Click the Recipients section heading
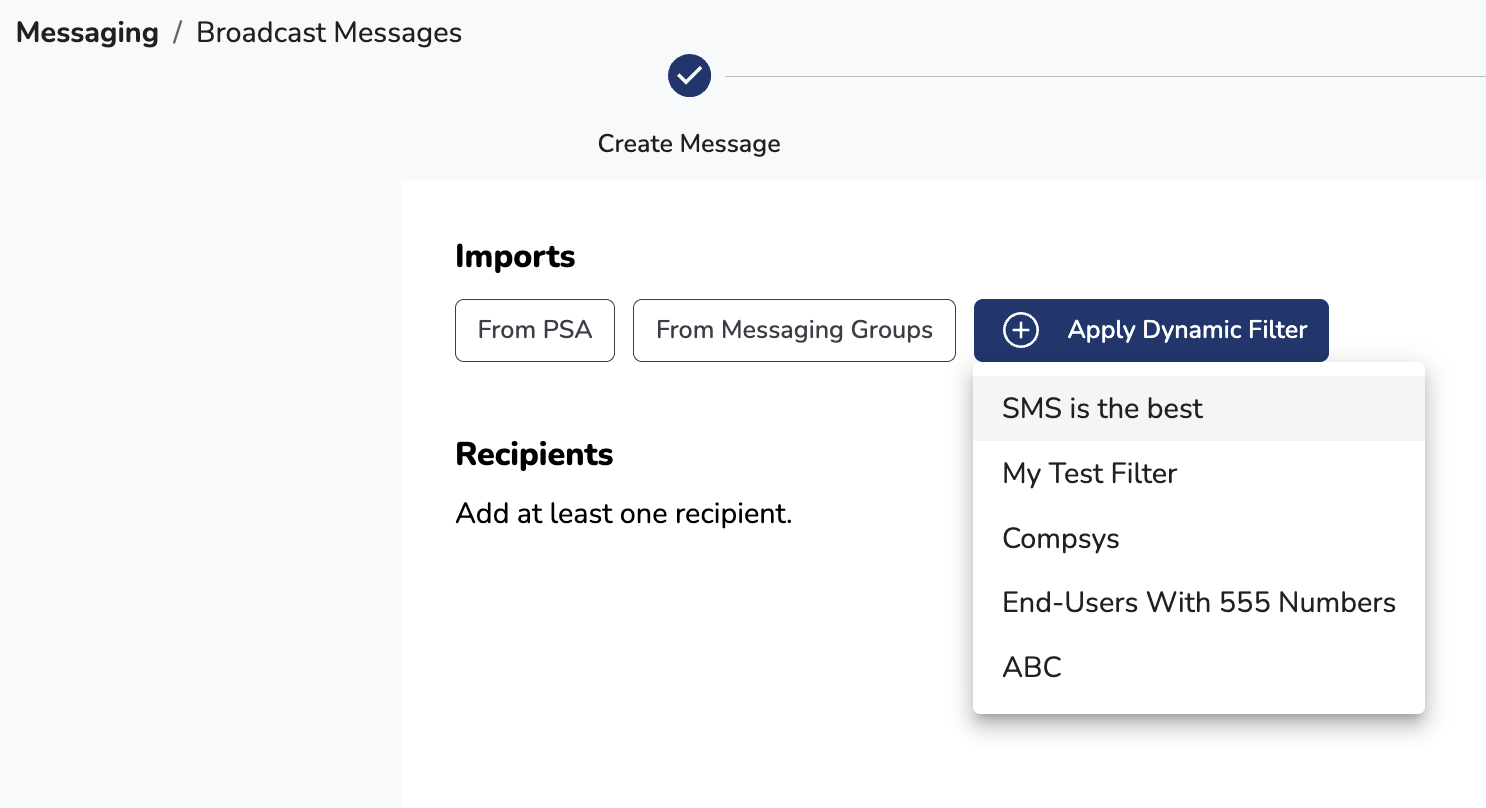Viewport: 1486px width, 808px height. click(534, 454)
